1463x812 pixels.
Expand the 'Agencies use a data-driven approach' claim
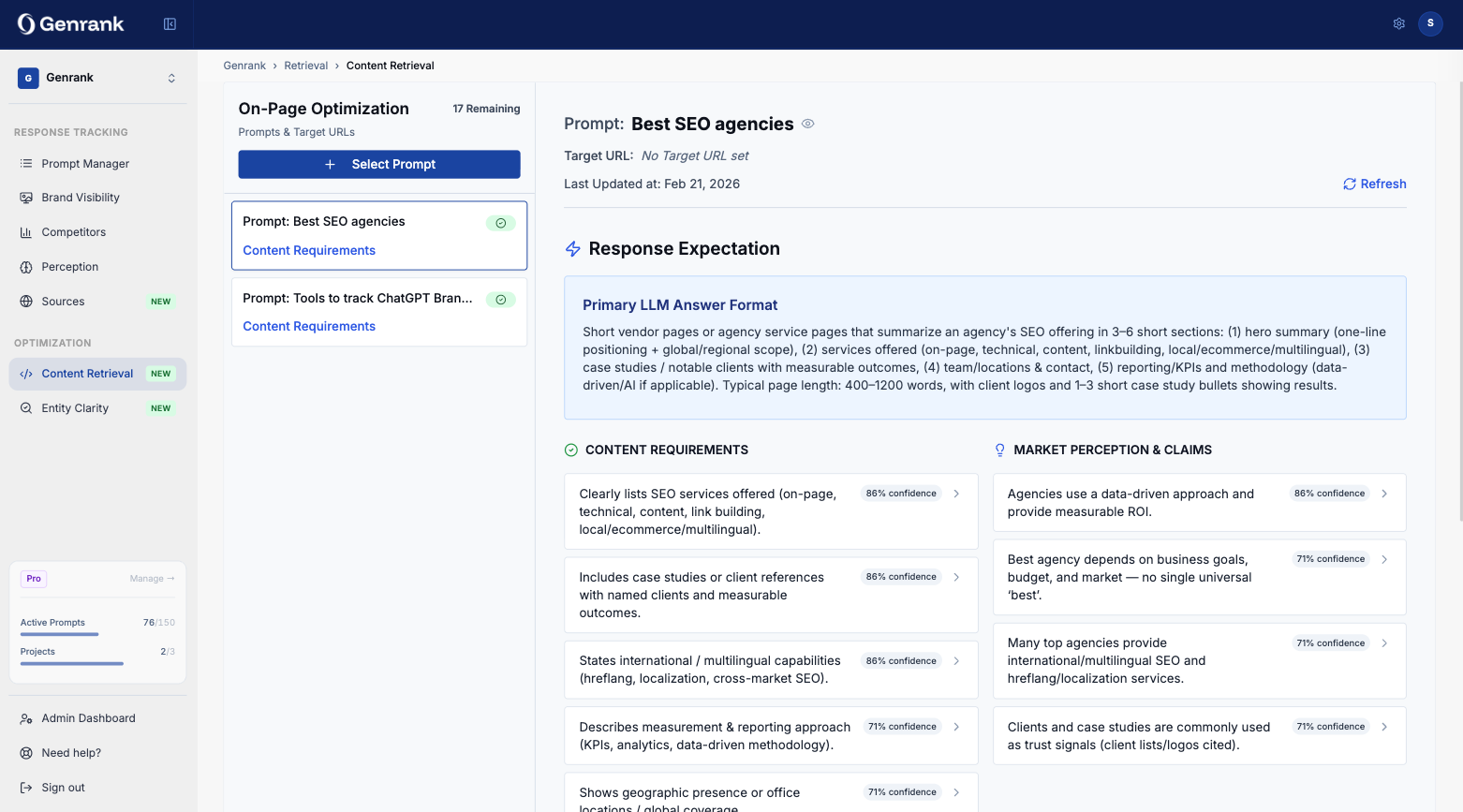(1384, 494)
